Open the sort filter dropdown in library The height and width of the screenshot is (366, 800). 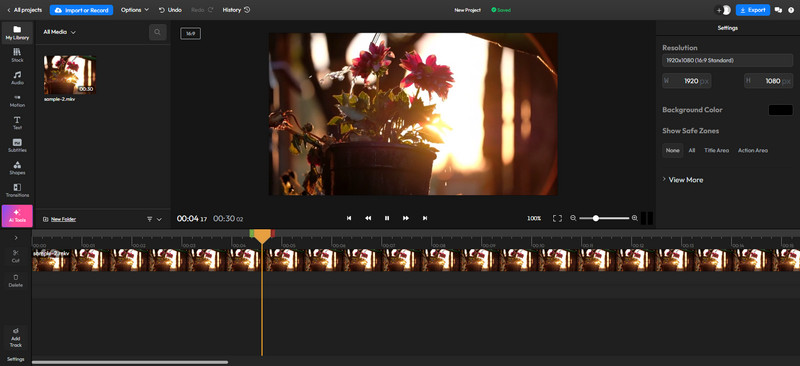154,219
